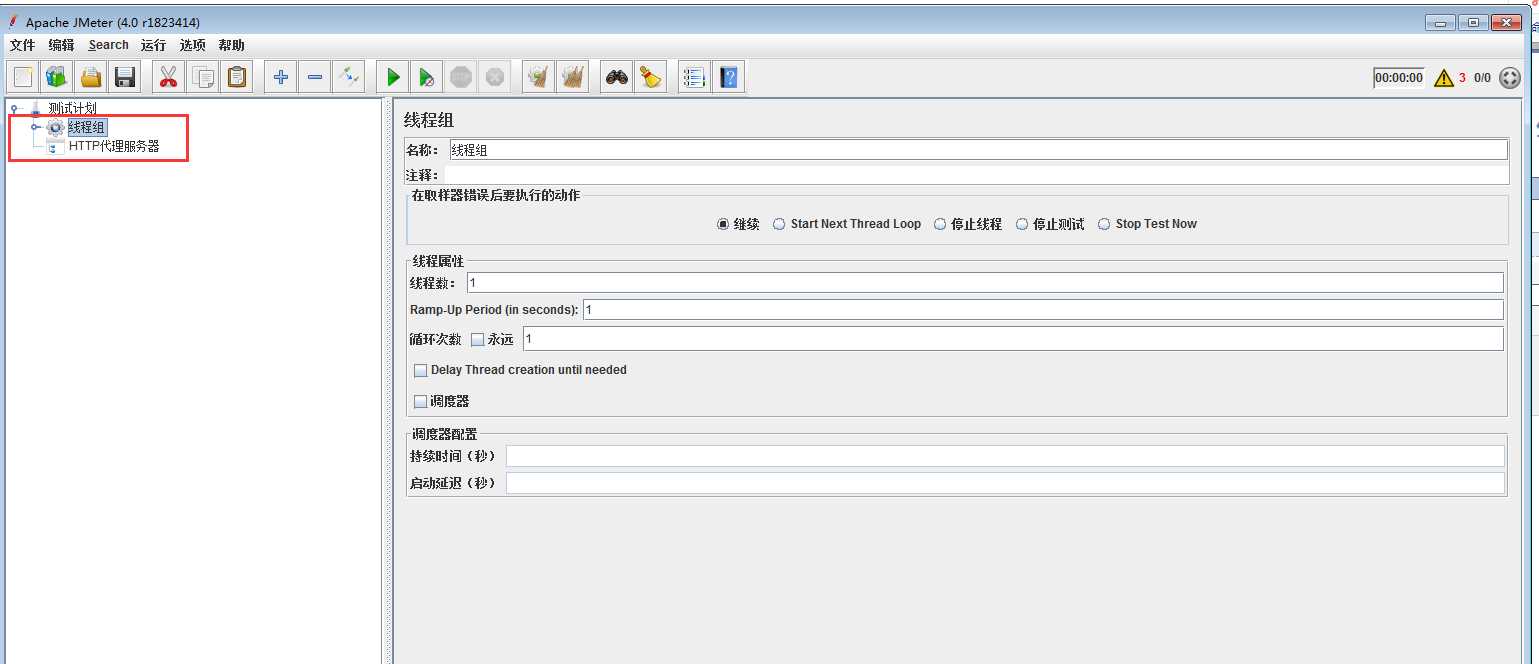1539x664 pixels.
Task: Open Help with question mark book icon
Action: click(729, 77)
